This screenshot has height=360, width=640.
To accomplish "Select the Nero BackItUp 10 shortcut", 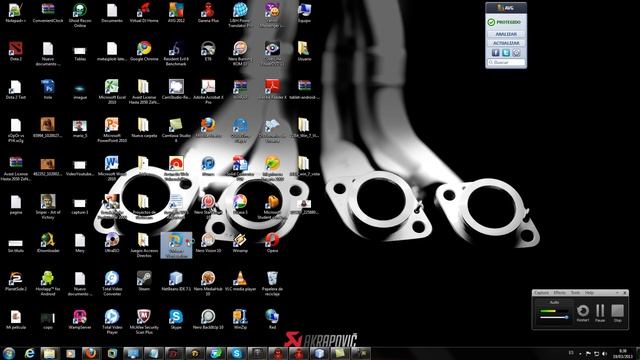I will (208, 320).
